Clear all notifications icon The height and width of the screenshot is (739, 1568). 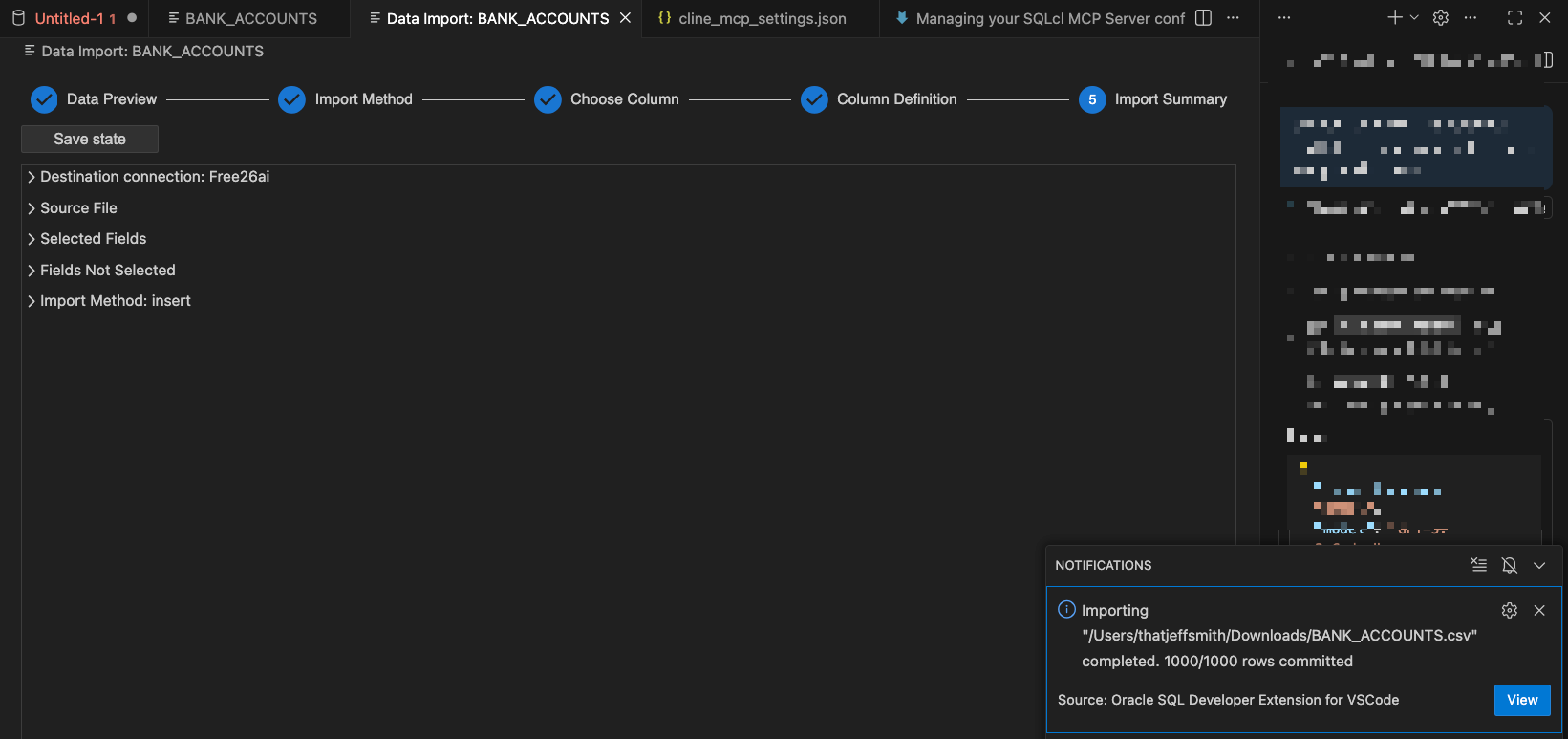pos(1478,565)
